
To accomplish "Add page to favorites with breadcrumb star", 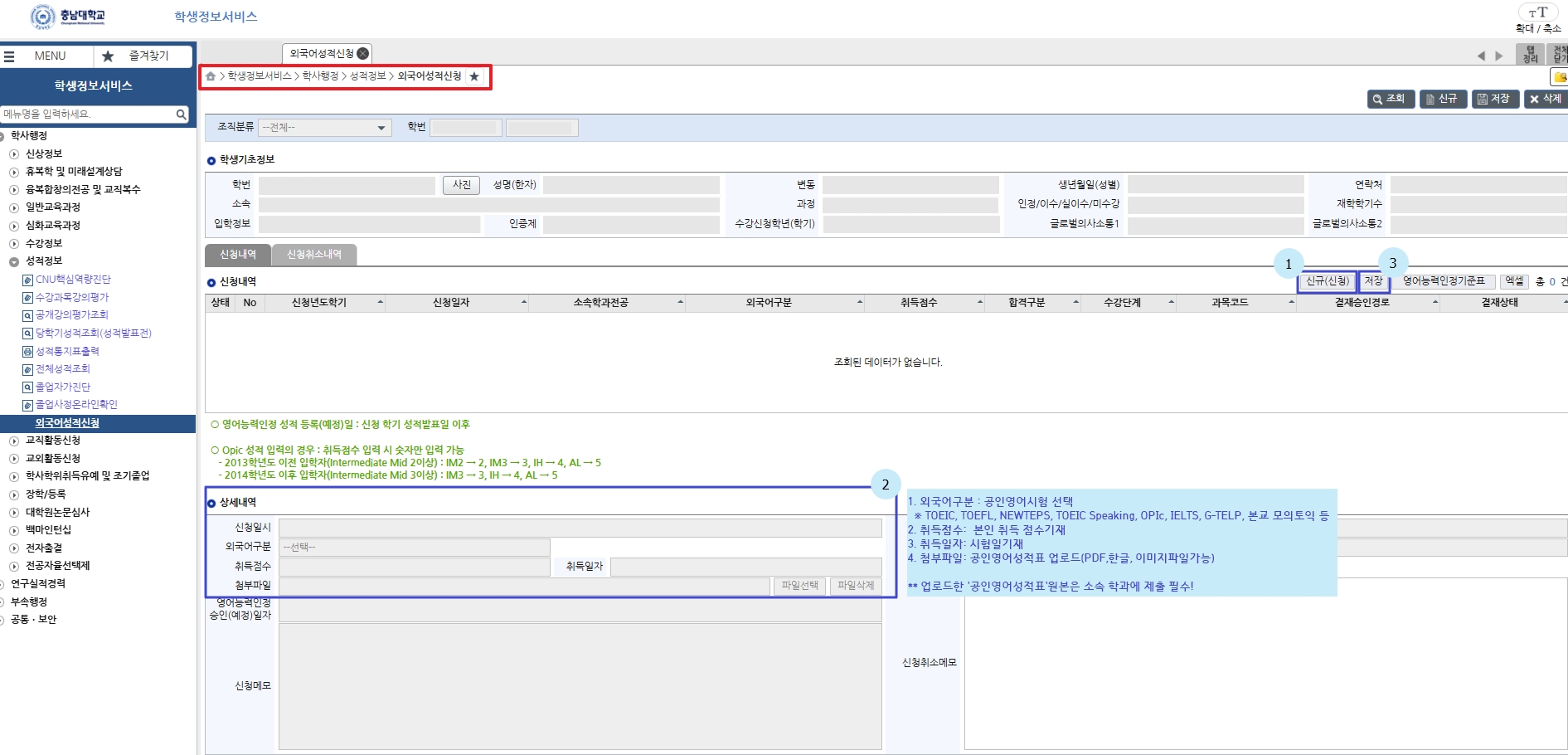I will pyautogui.click(x=474, y=76).
